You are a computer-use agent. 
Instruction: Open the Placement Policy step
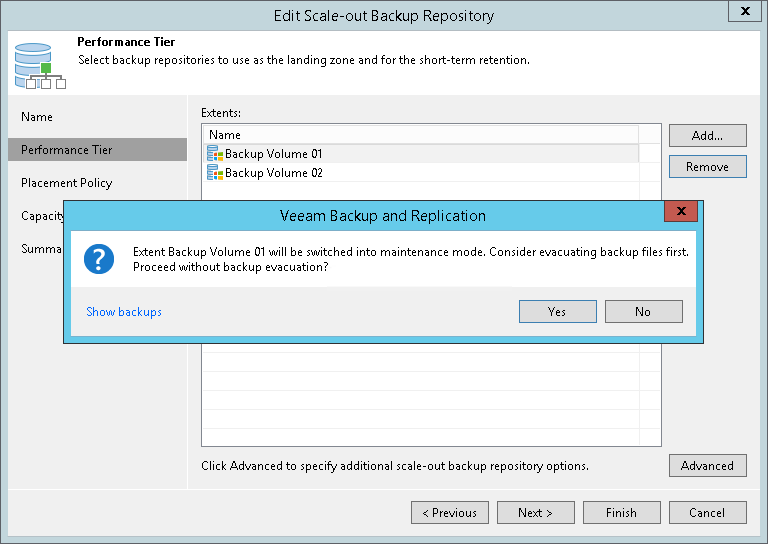click(x=67, y=183)
